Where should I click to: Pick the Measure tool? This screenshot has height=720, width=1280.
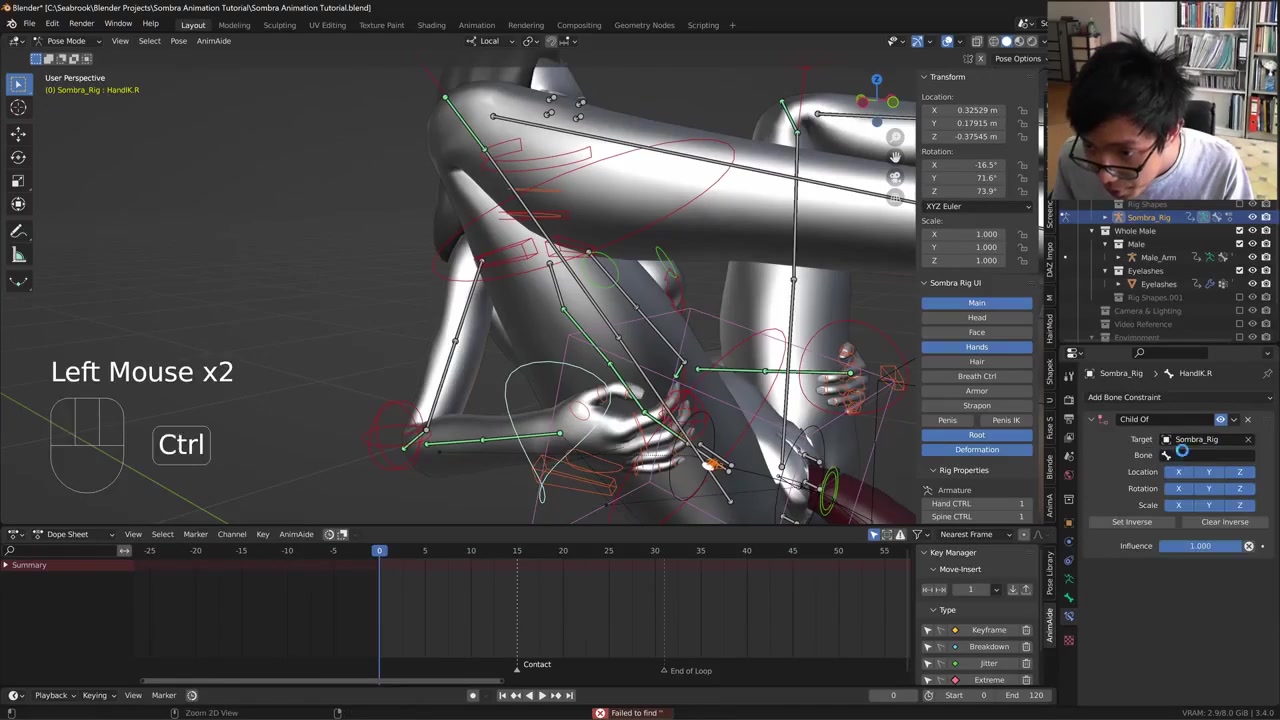[x=18, y=256]
